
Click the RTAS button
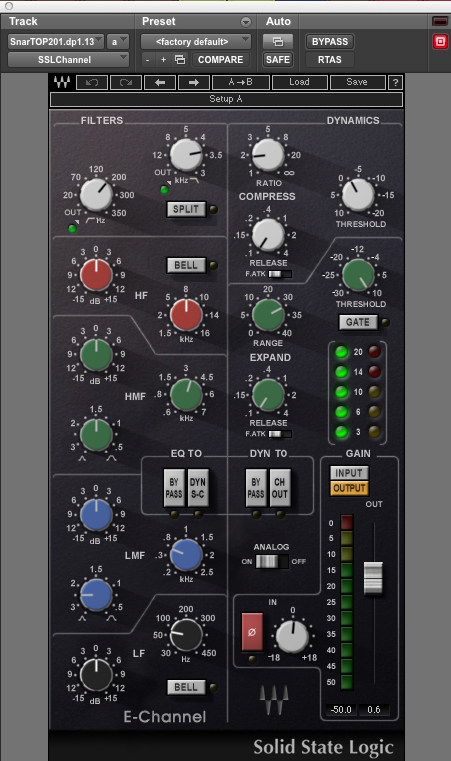tap(330, 60)
